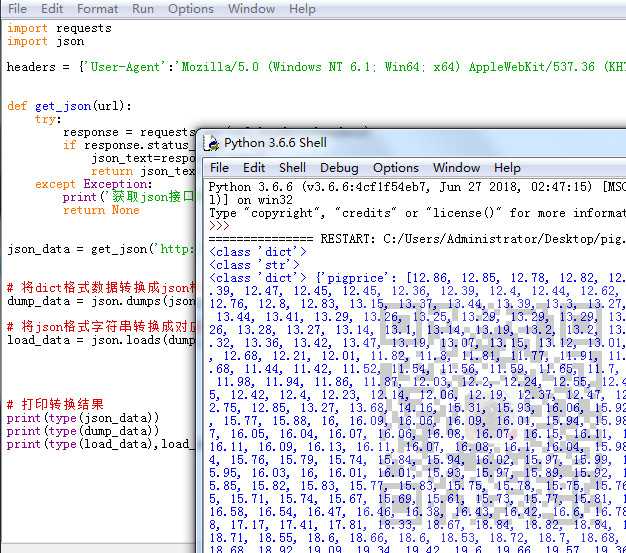The height and width of the screenshot is (553, 626).
Task: Open Options menu in Python Shell window
Action: tap(396, 168)
